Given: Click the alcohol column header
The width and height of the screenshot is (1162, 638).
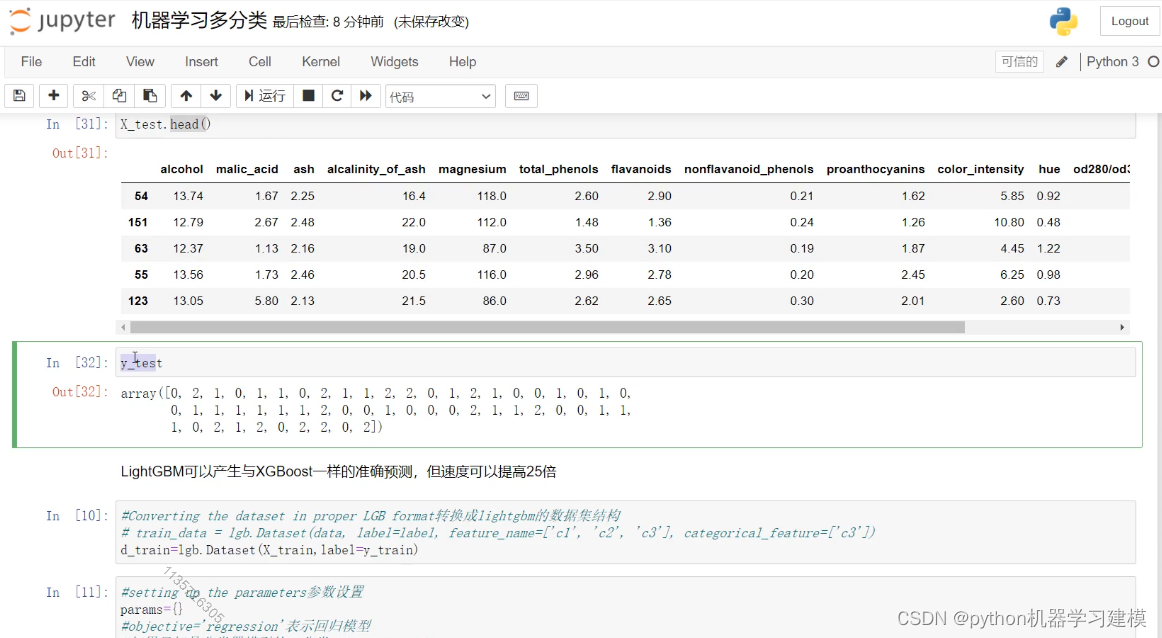Looking at the screenshot, I should [182, 169].
